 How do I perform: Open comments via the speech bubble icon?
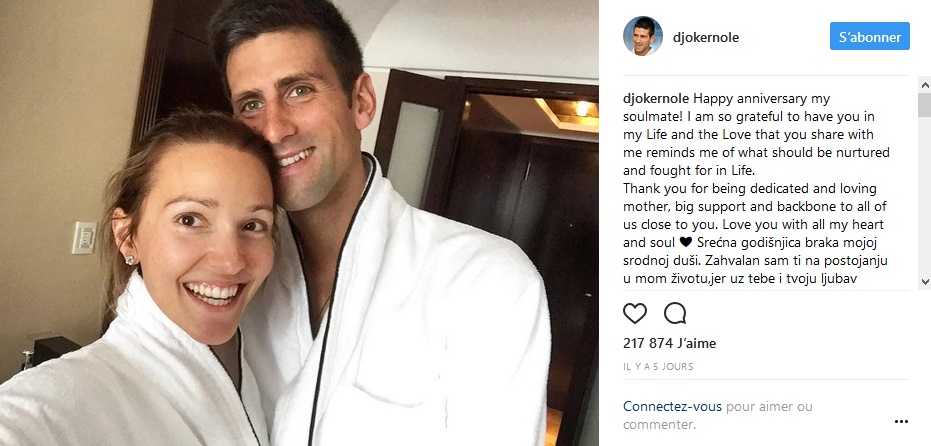(675, 313)
